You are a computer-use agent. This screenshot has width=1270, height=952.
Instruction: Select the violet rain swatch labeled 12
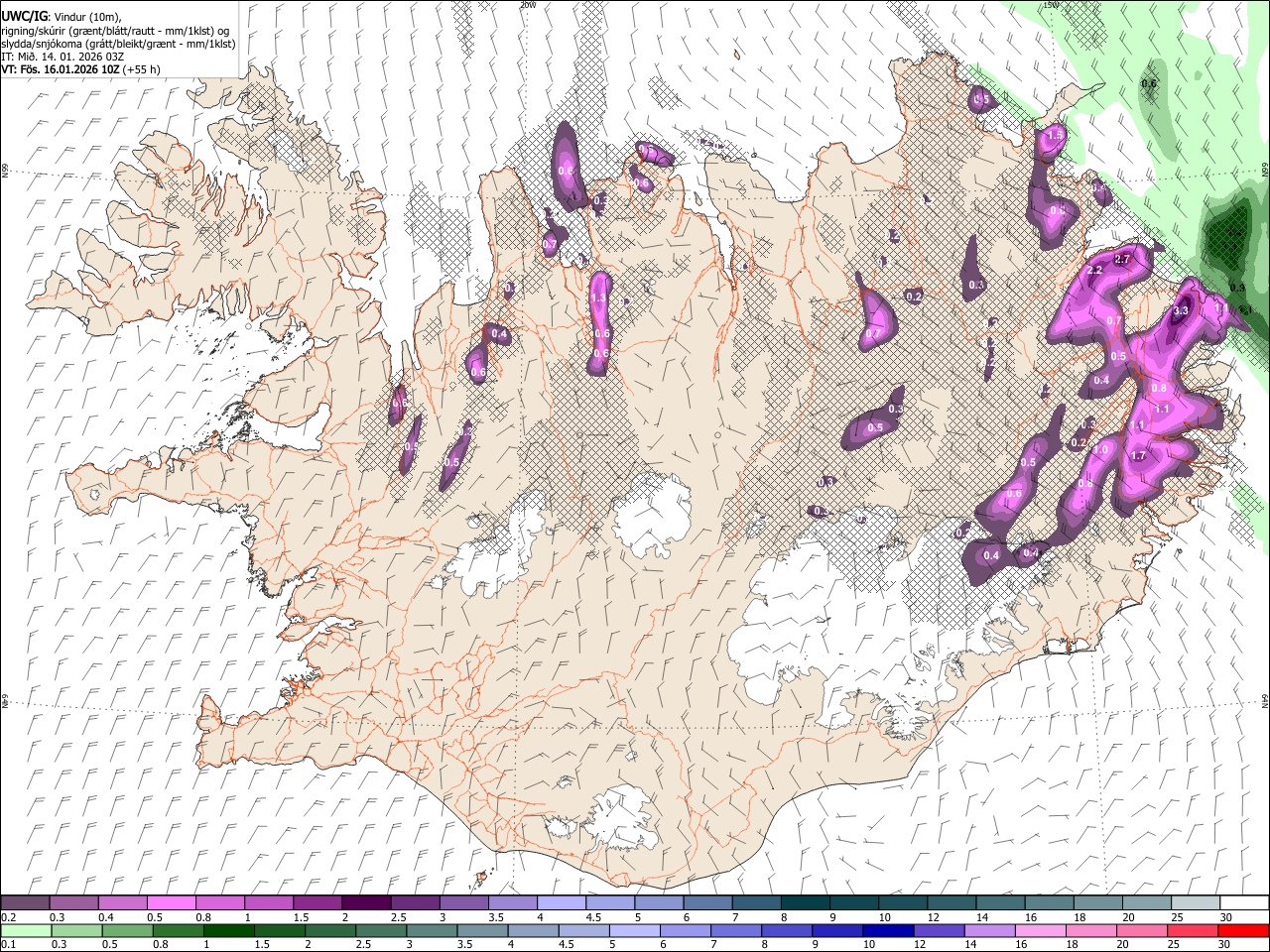(938, 930)
